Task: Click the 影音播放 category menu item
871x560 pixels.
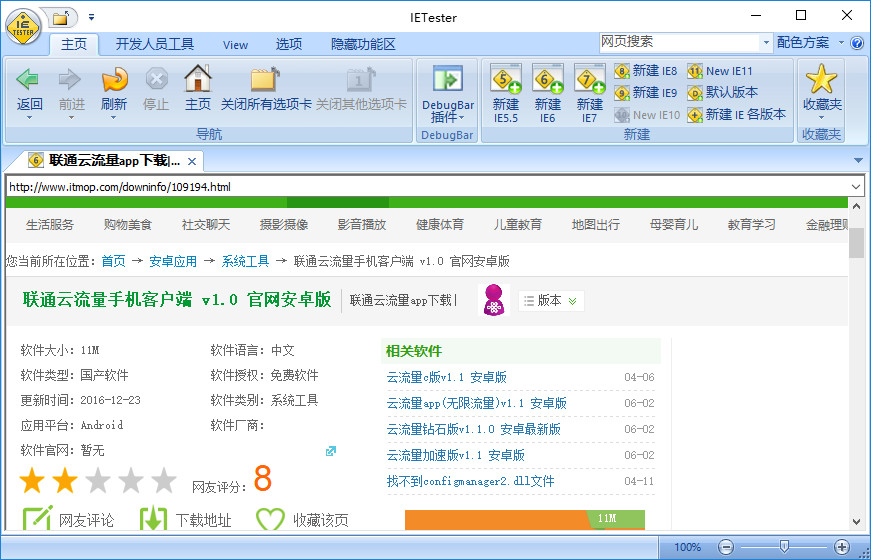Action: (x=362, y=225)
